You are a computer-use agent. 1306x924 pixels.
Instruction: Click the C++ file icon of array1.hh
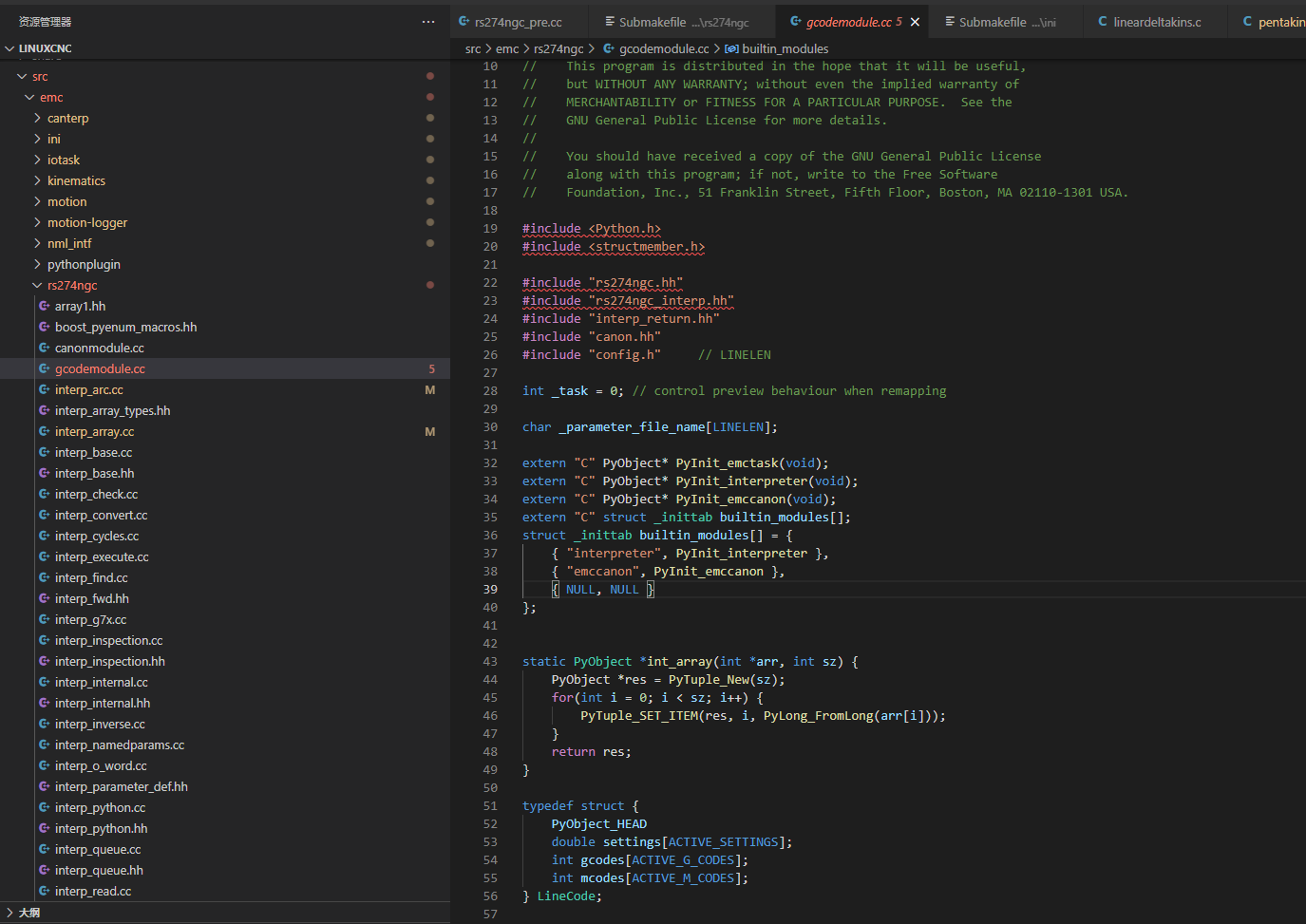point(44,306)
